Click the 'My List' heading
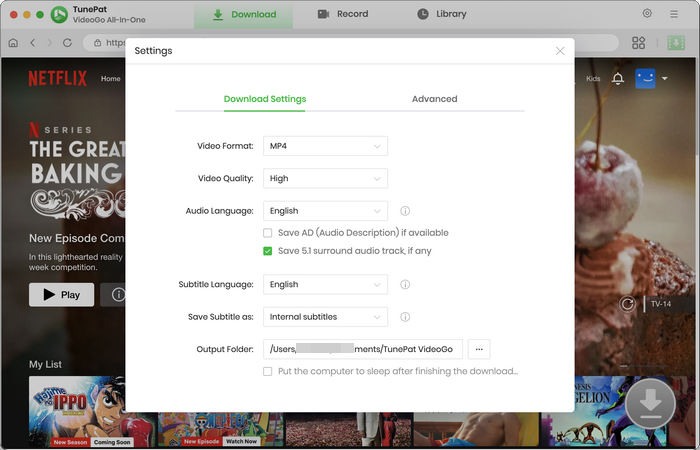Screen dimensions: 700x450 coord(46,365)
